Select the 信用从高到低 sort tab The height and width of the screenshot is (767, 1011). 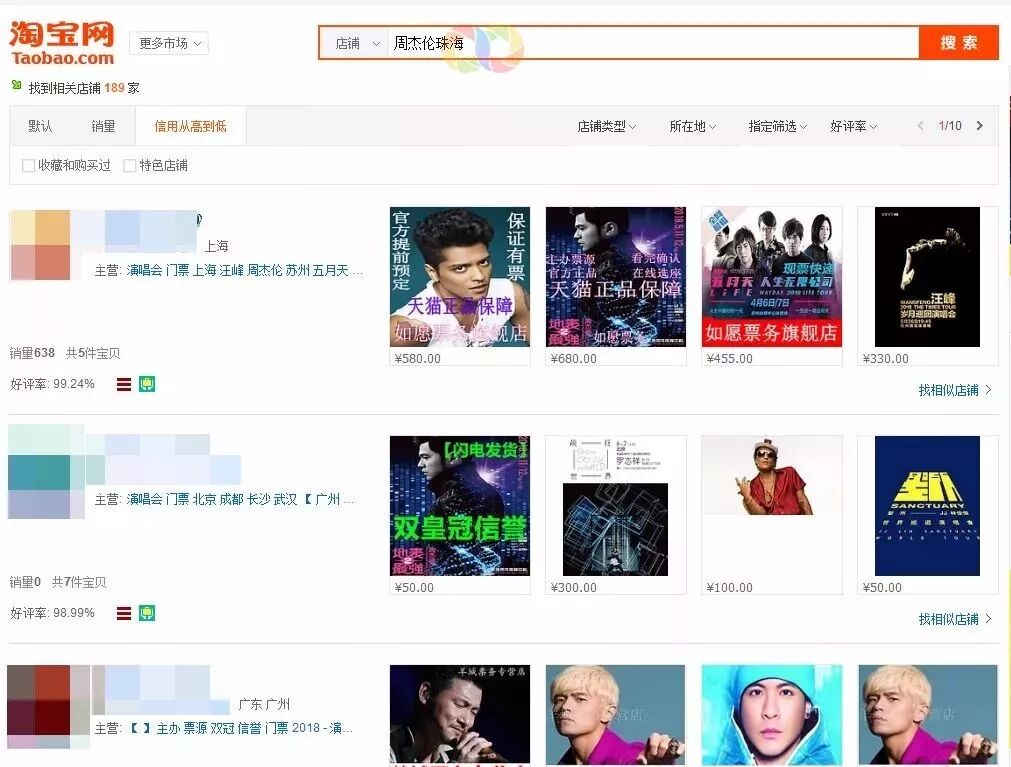coord(190,126)
